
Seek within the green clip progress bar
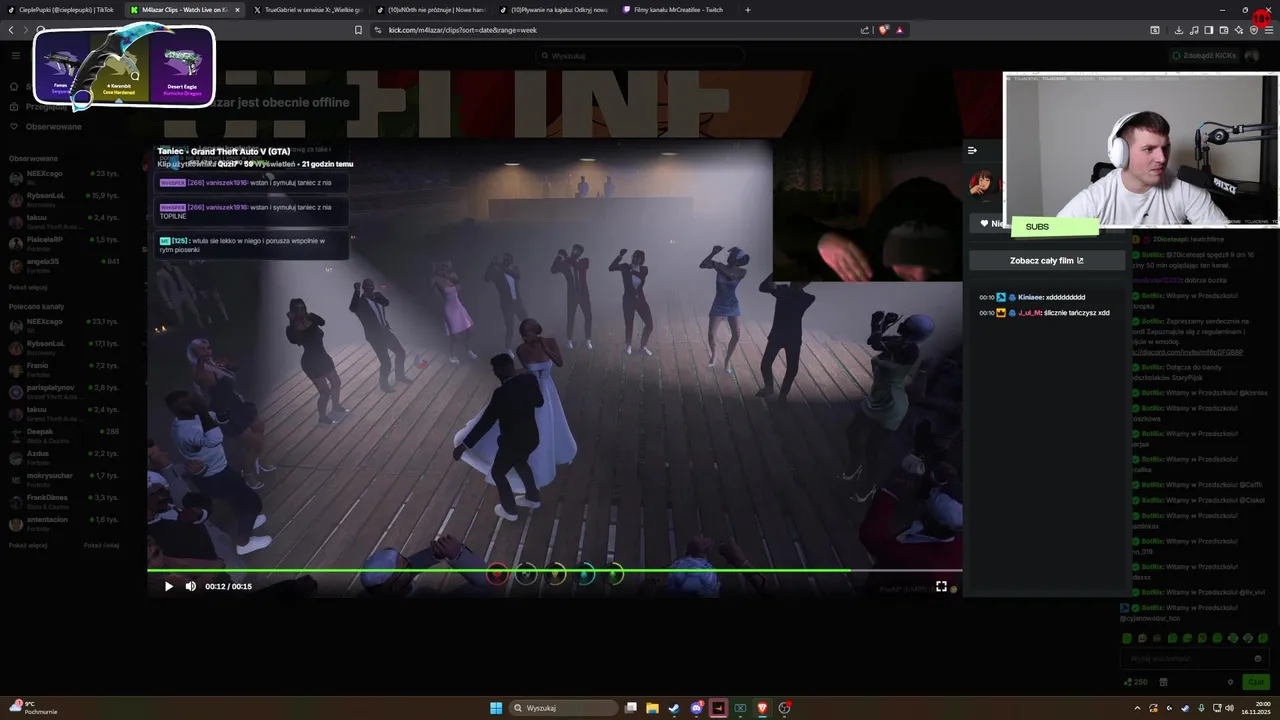tap(554, 571)
